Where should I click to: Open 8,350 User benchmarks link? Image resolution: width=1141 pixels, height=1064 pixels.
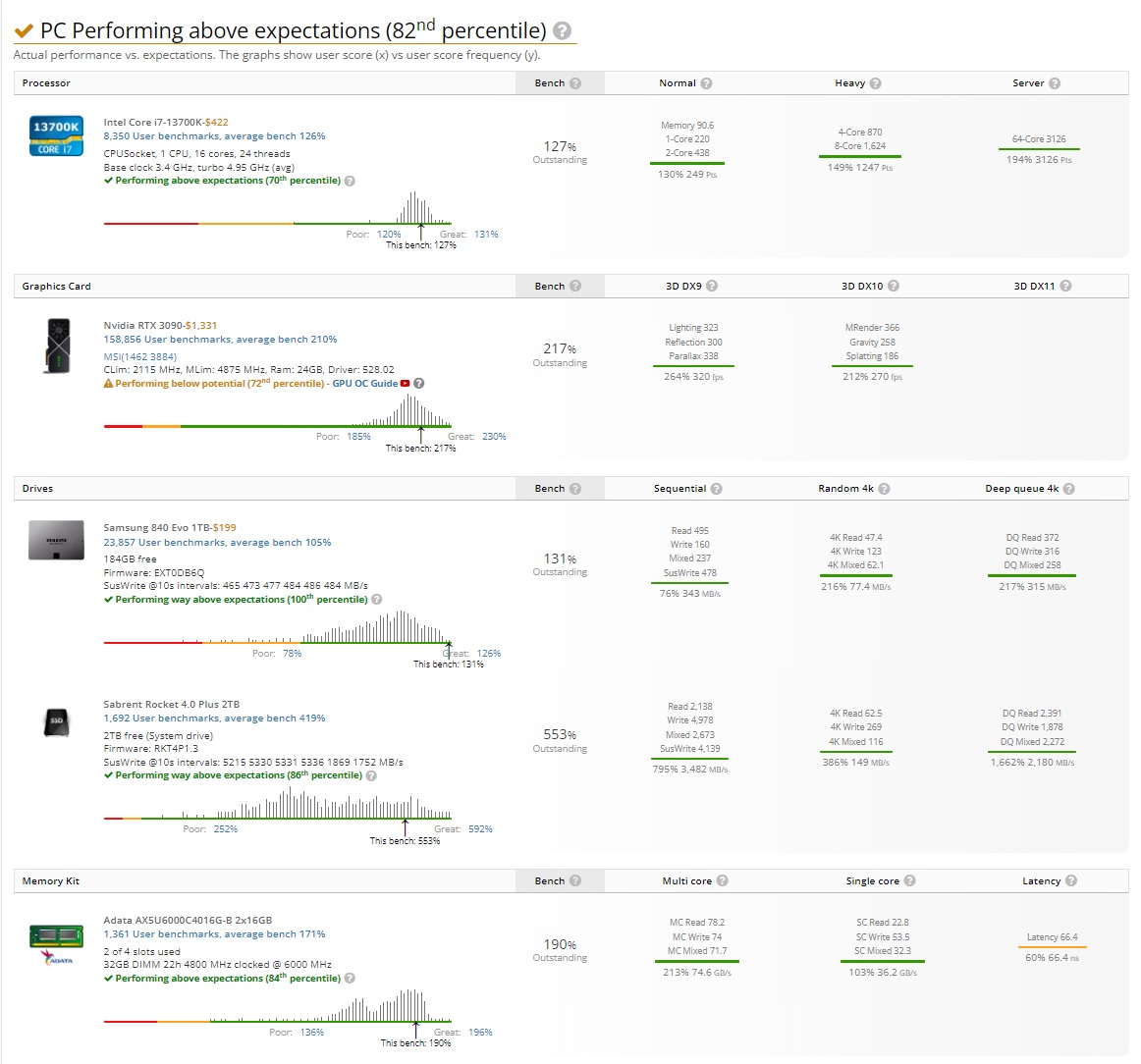coord(215,136)
